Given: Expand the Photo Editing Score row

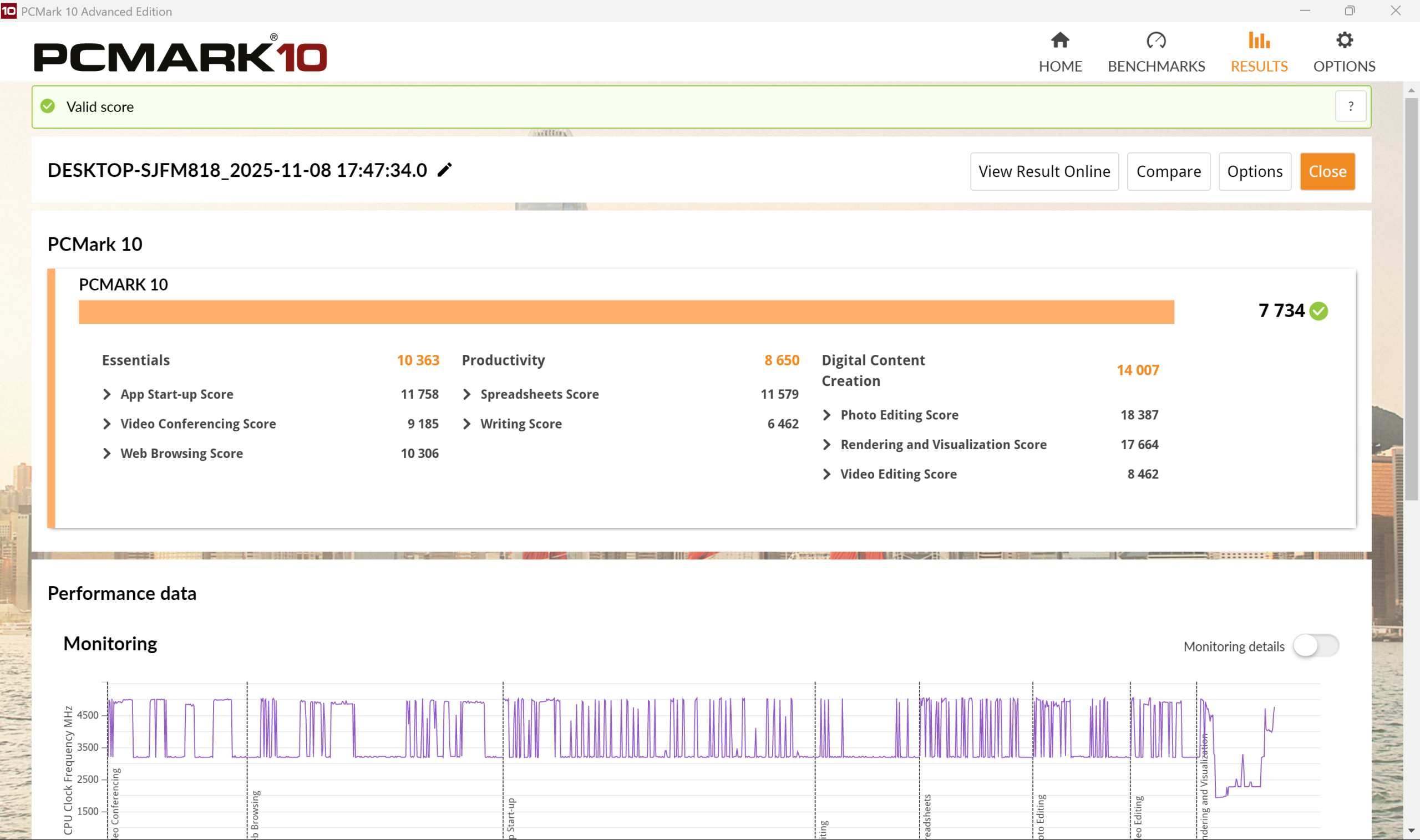Looking at the screenshot, I should pyautogui.click(x=826, y=415).
